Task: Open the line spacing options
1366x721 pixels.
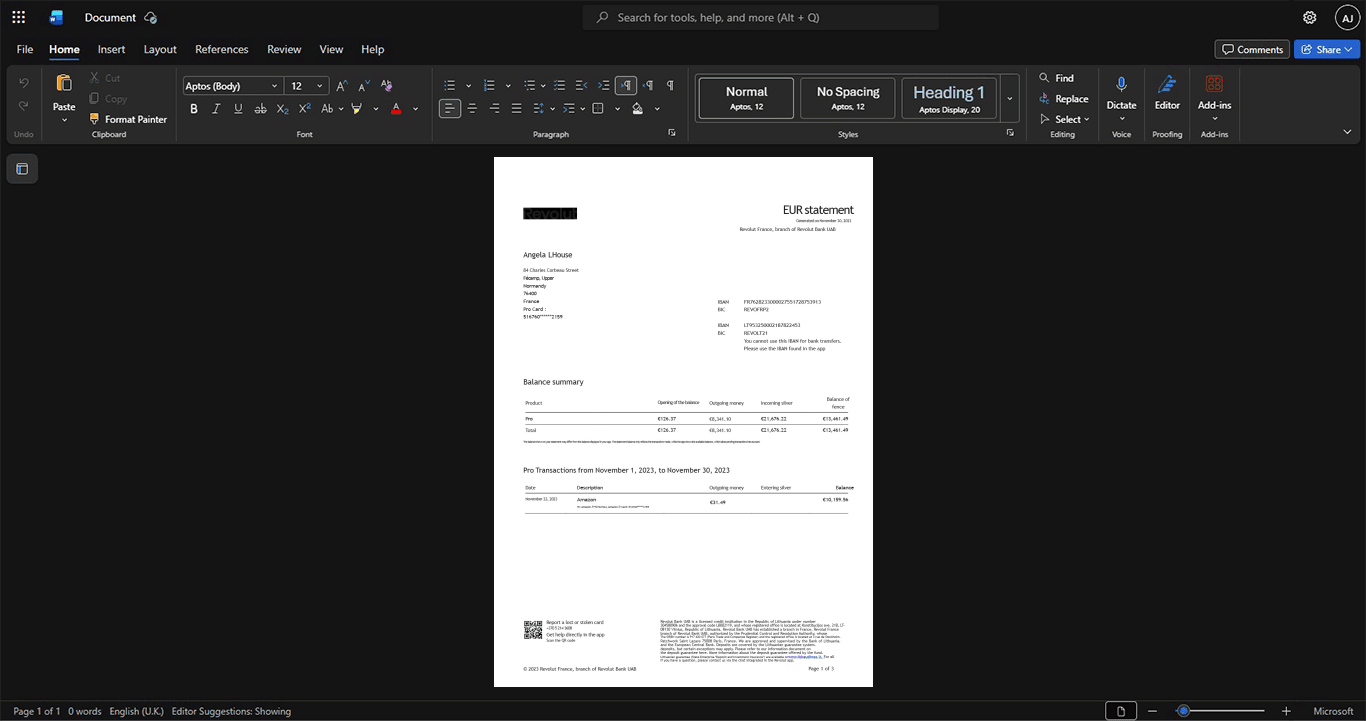Action: [x=544, y=108]
